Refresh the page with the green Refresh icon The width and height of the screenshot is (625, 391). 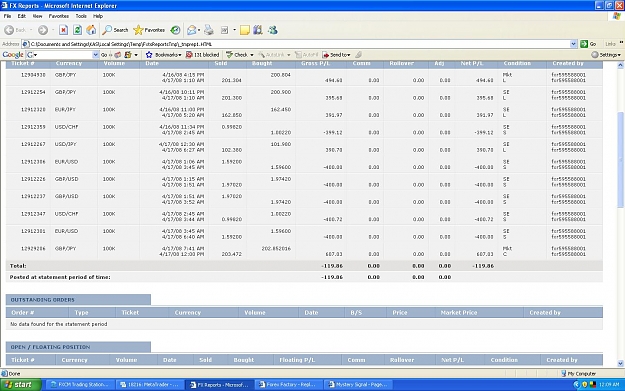[78, 30]
